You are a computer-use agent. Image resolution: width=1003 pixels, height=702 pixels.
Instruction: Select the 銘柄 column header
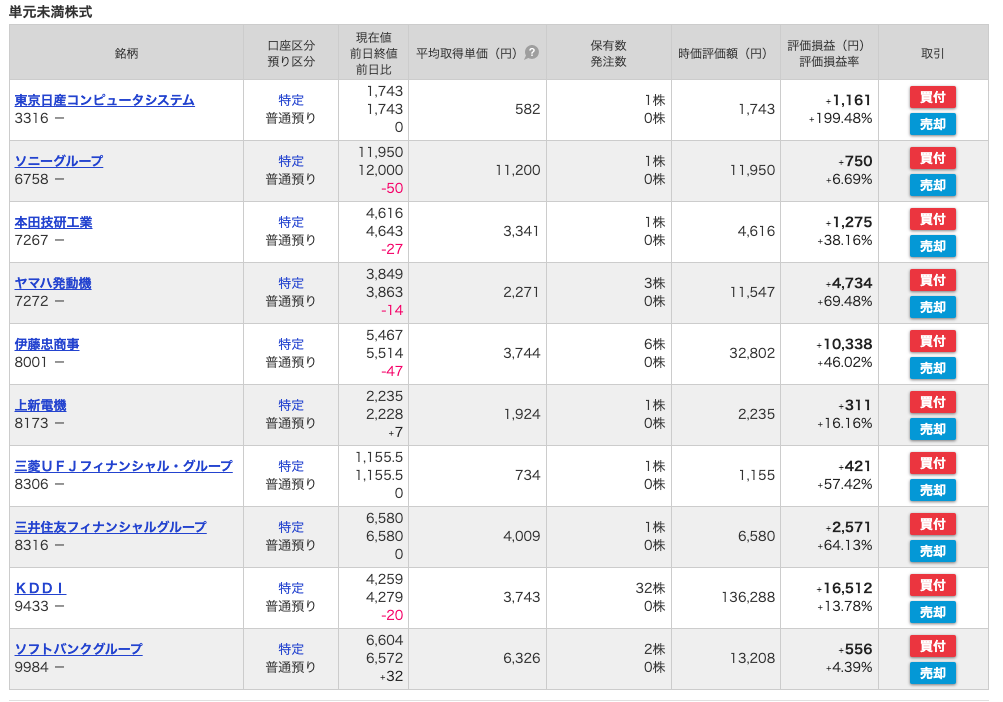point(126,52)
